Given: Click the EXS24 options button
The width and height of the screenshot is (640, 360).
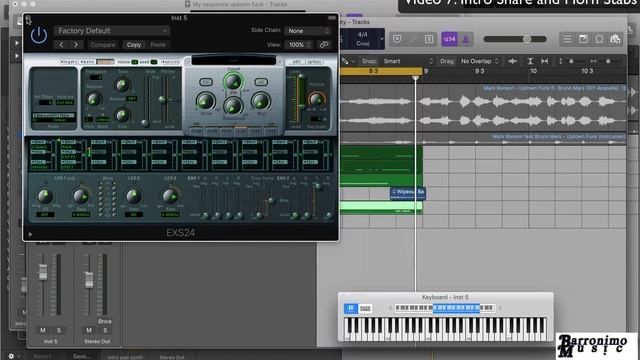Looking at the screenshot, I should click(314, 62).
